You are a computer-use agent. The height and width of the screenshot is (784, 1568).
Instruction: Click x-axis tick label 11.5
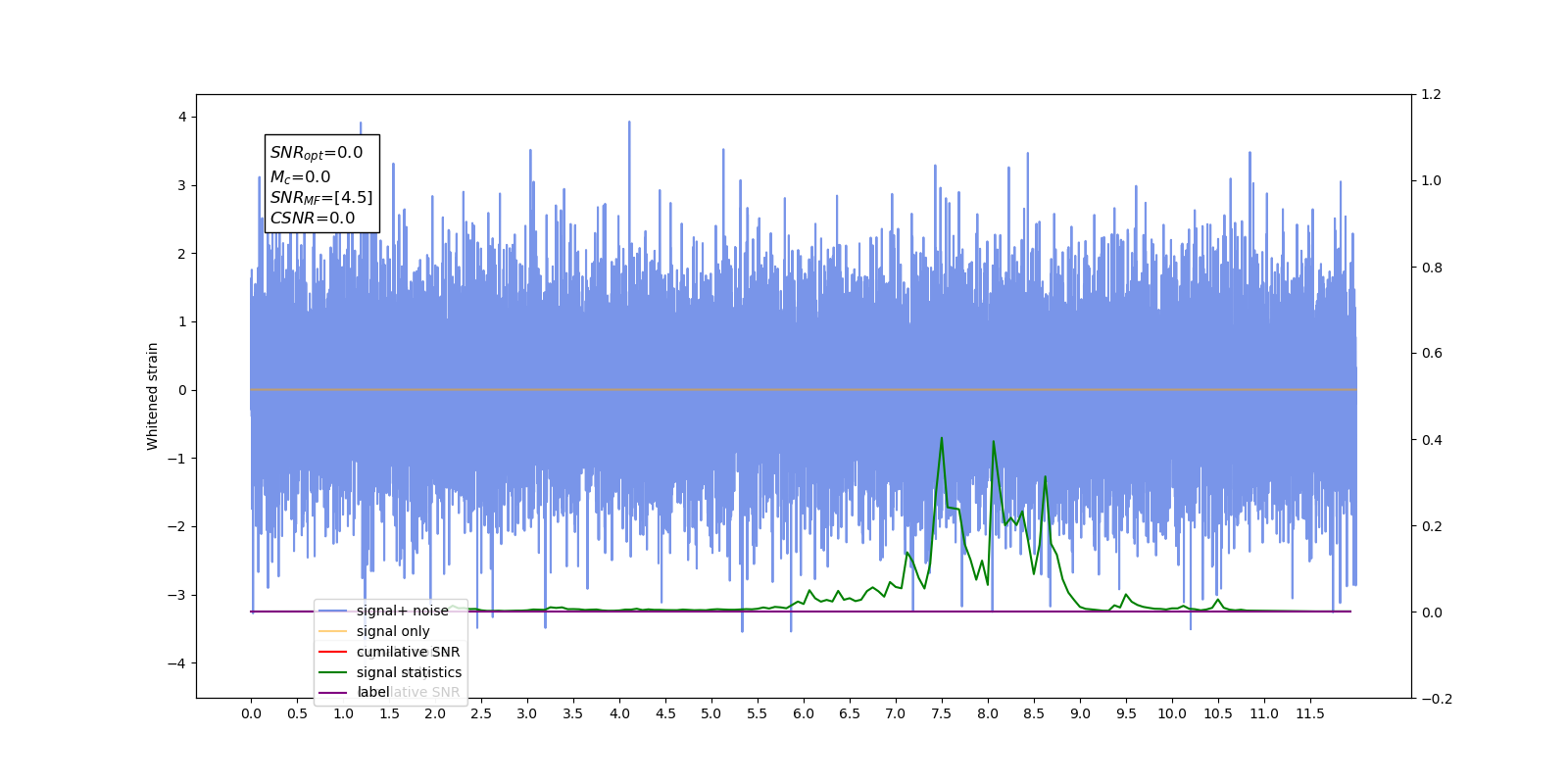pos(1310,713)
